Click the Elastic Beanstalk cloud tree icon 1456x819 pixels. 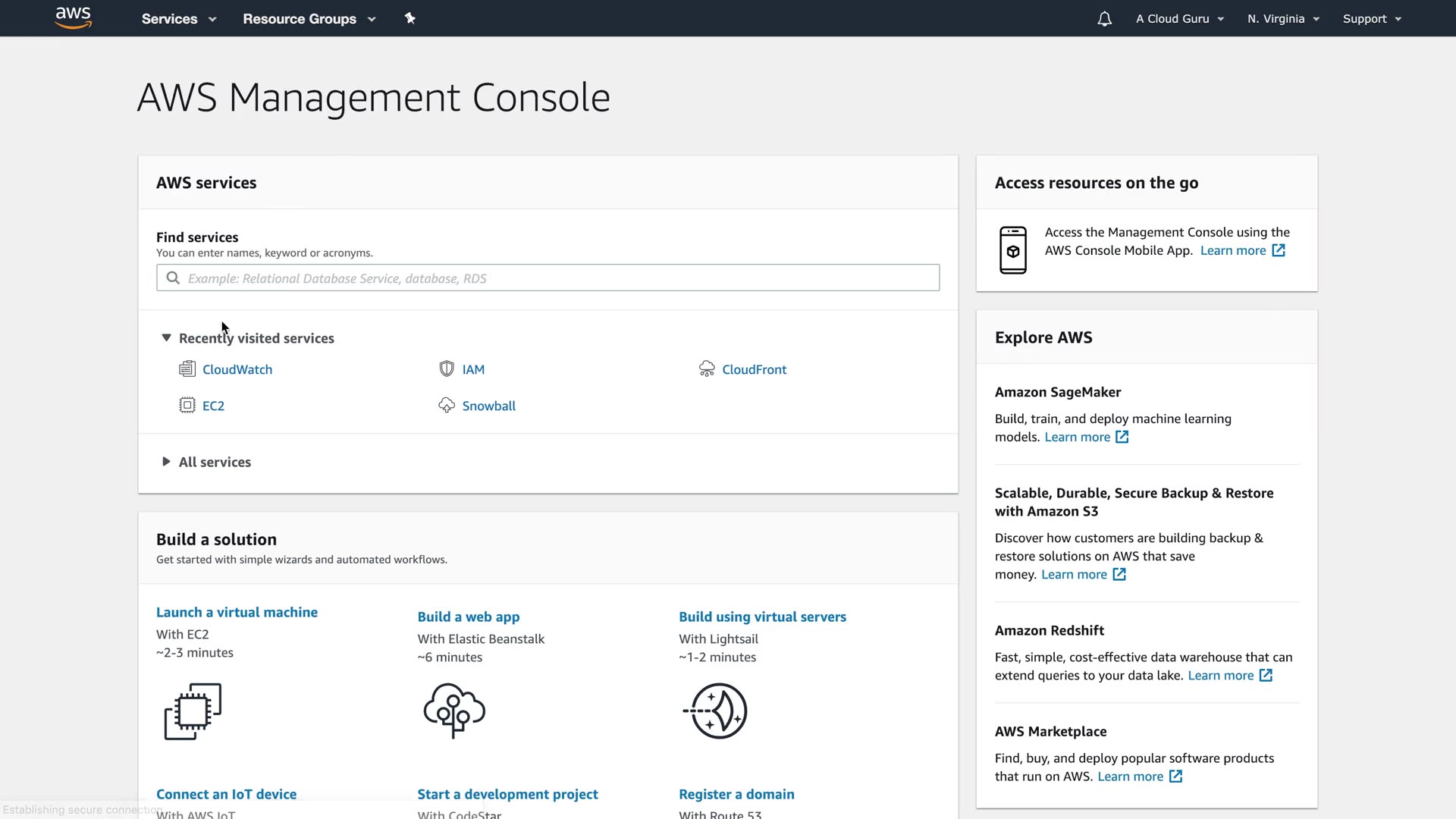(454, 711)
